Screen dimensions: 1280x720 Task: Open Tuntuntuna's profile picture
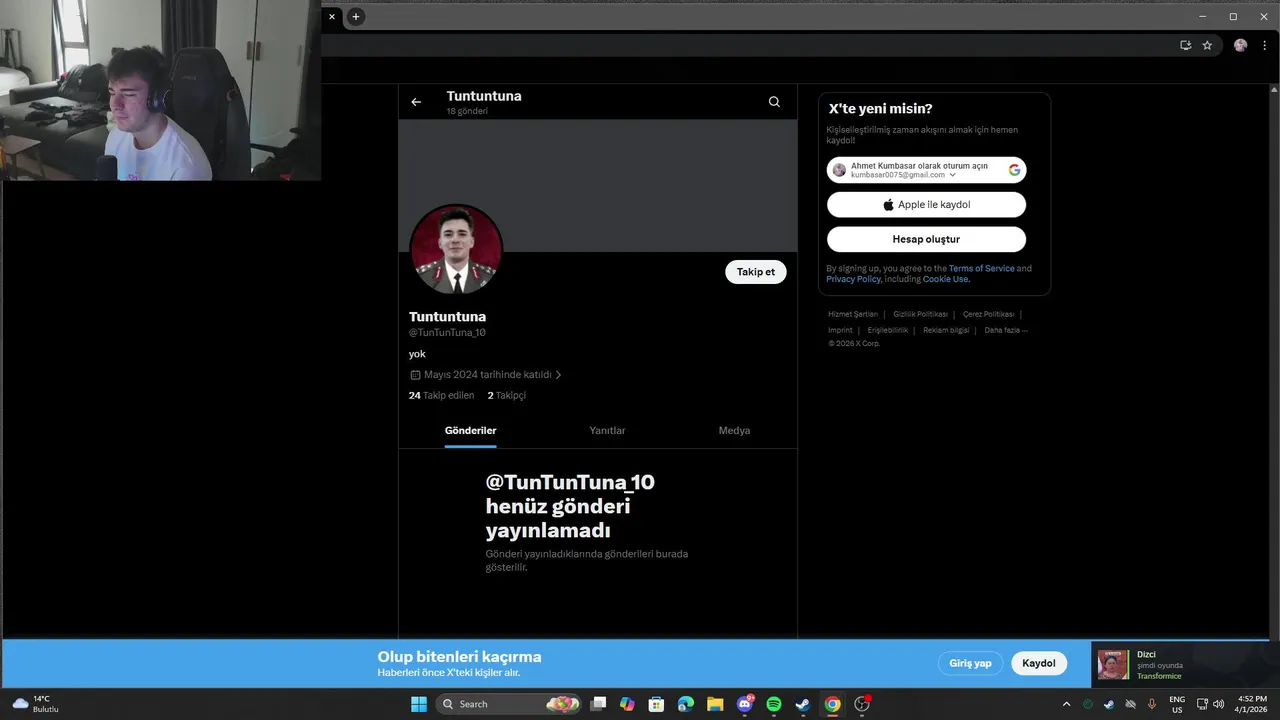(456, 250)
